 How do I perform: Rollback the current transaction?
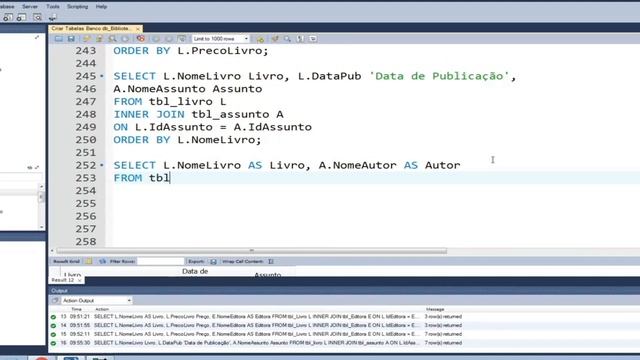click(169, 39)
